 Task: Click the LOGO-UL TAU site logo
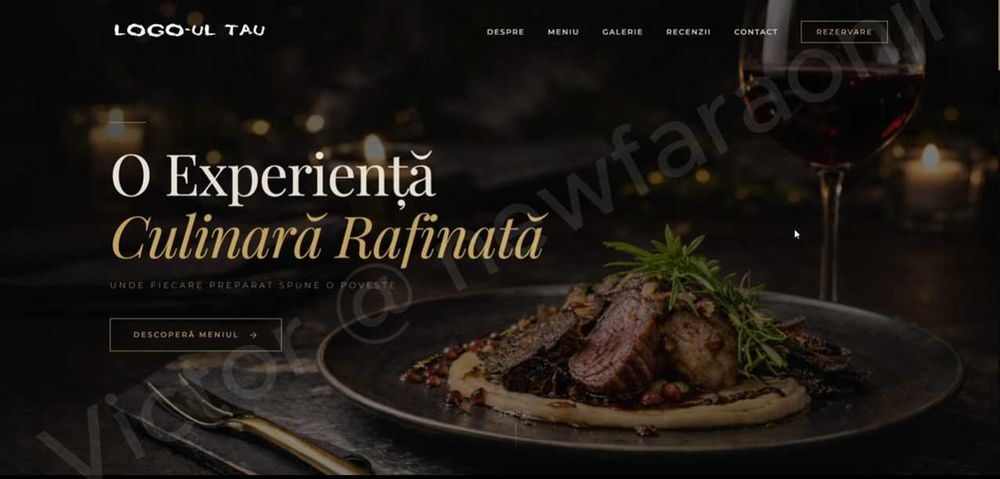(x=189, y=31)
